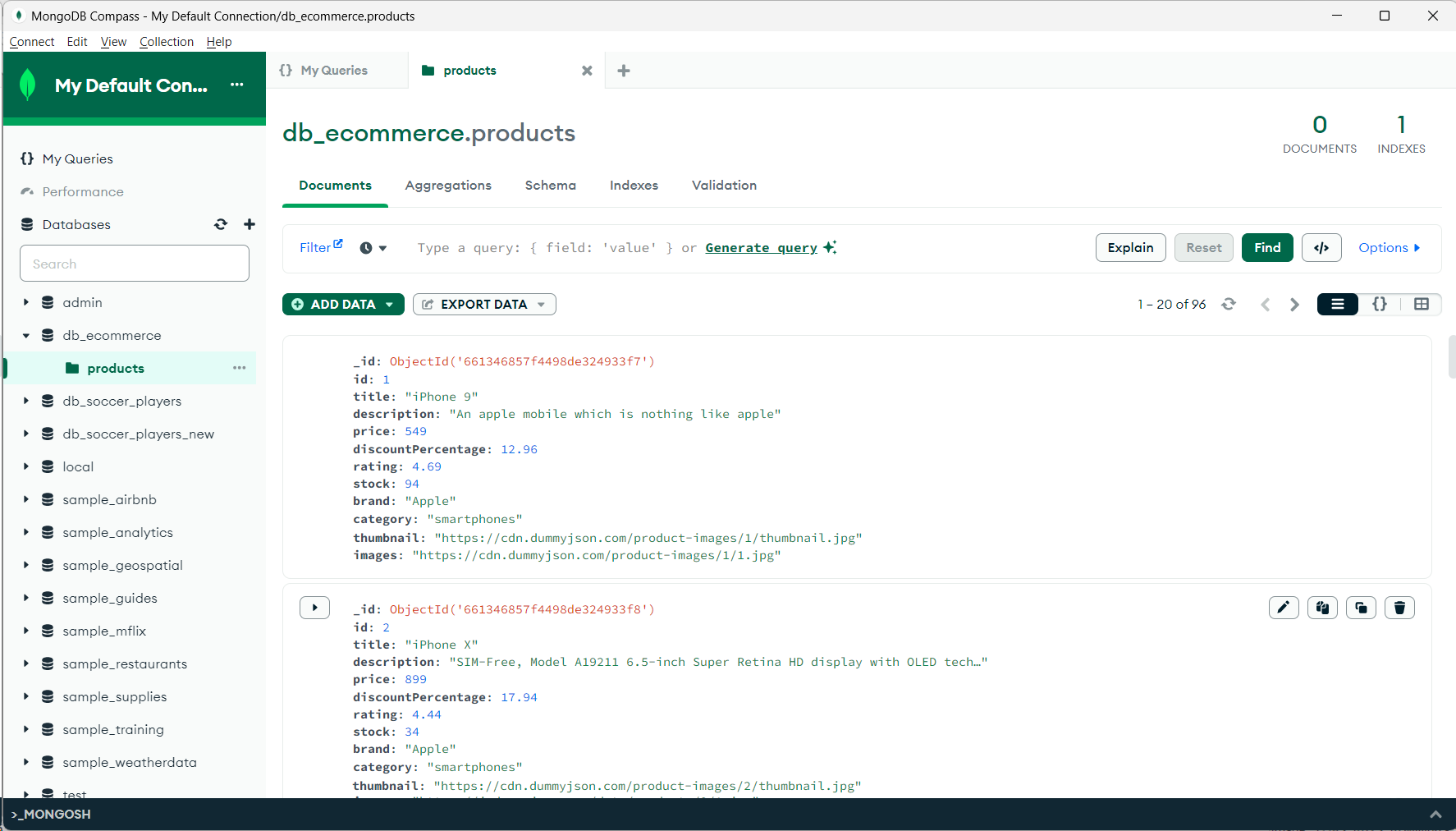Image resolution: width=1456 pixels, height=831 pixels.
Task: Open the Connect menu
Action: [x=32, y=42]
